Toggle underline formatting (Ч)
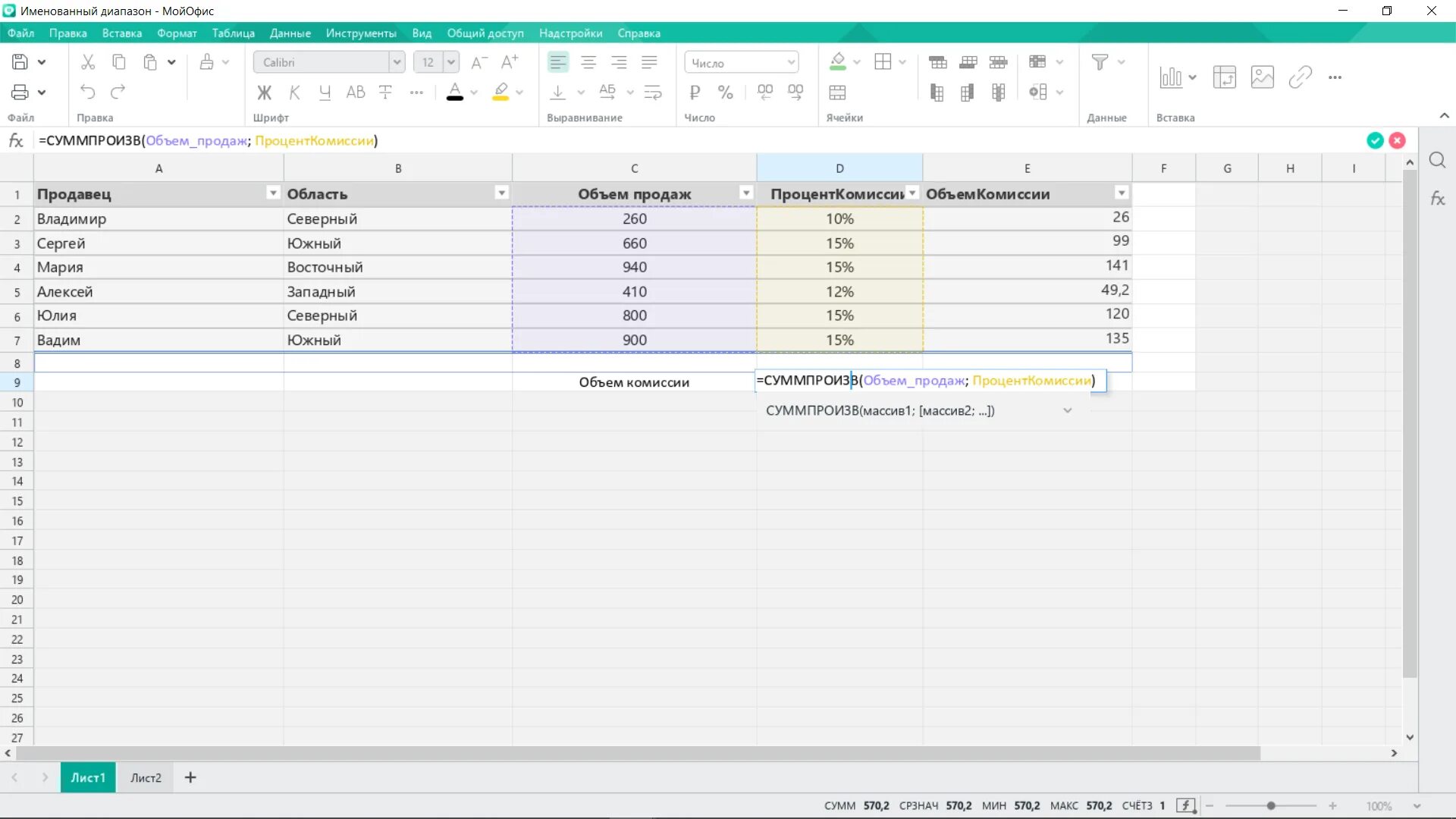Image resolution: width=1456 pixels, height=819 pixels. [x=325, y=93]
